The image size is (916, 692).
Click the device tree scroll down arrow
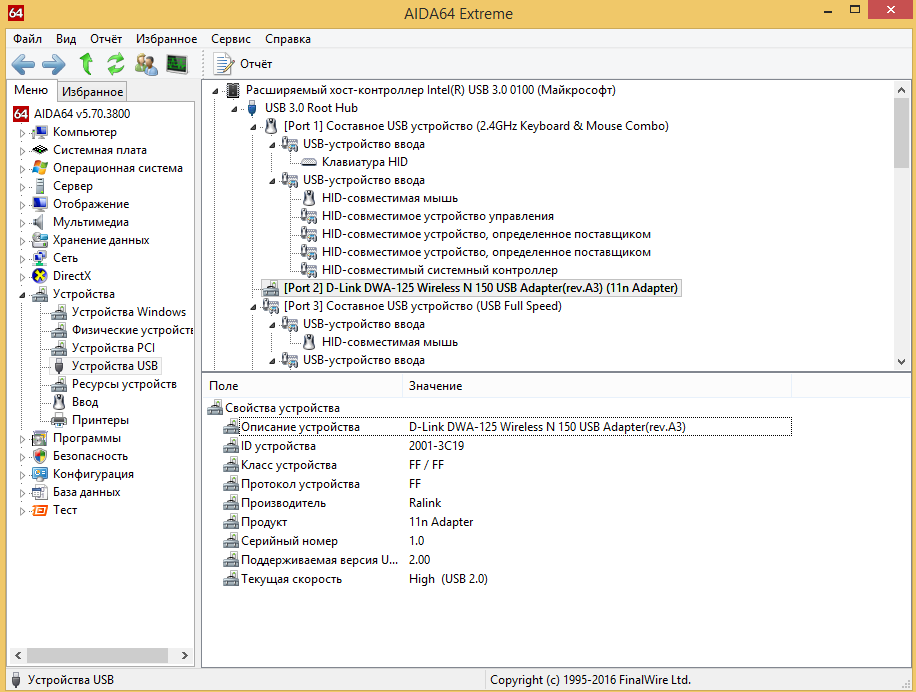[x=901, y=361]
